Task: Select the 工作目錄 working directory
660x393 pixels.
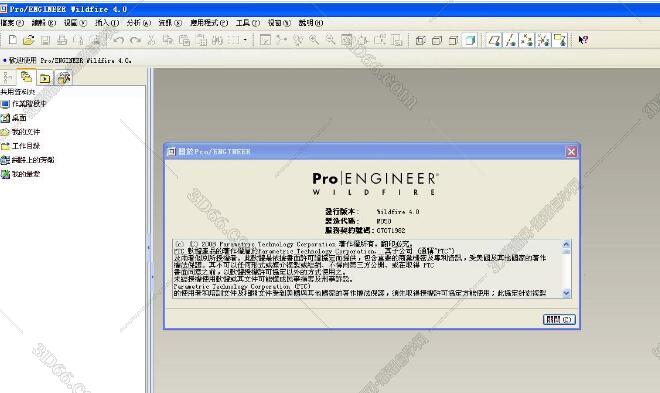Action: coord(21,146)
